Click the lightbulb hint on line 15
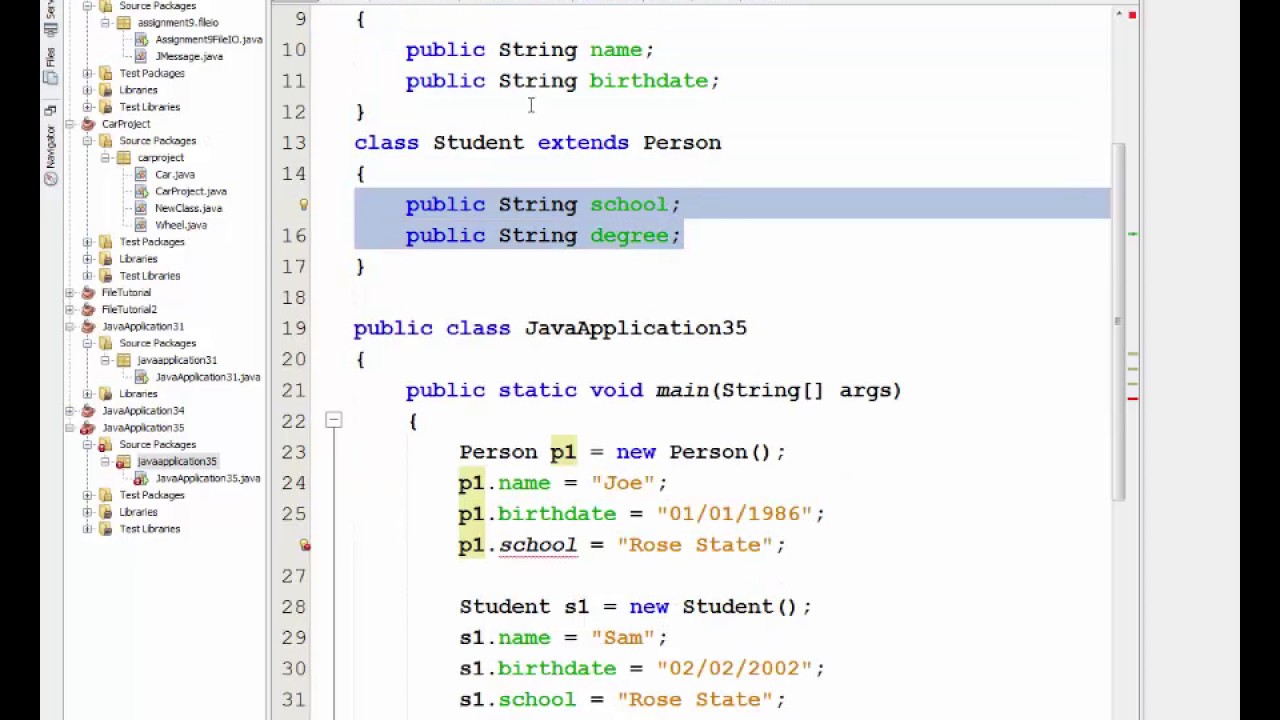1280x720 pixels. tap(304, 204)
